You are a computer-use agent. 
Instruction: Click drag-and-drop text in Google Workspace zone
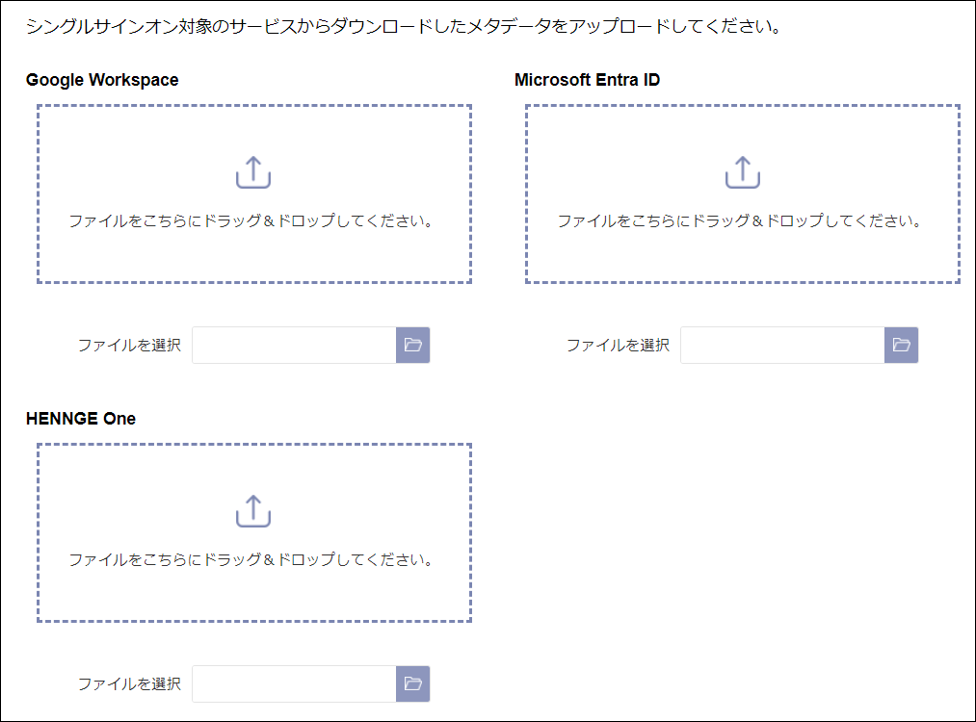[x=251, y=221]
